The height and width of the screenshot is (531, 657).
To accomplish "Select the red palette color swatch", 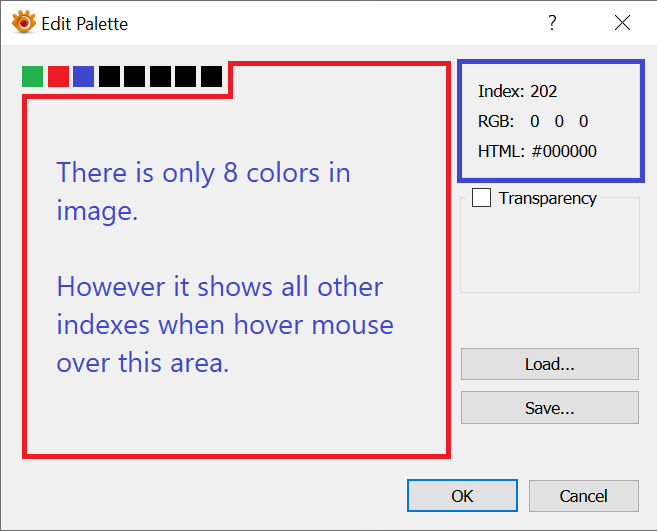I will click(x=58, y=76).
